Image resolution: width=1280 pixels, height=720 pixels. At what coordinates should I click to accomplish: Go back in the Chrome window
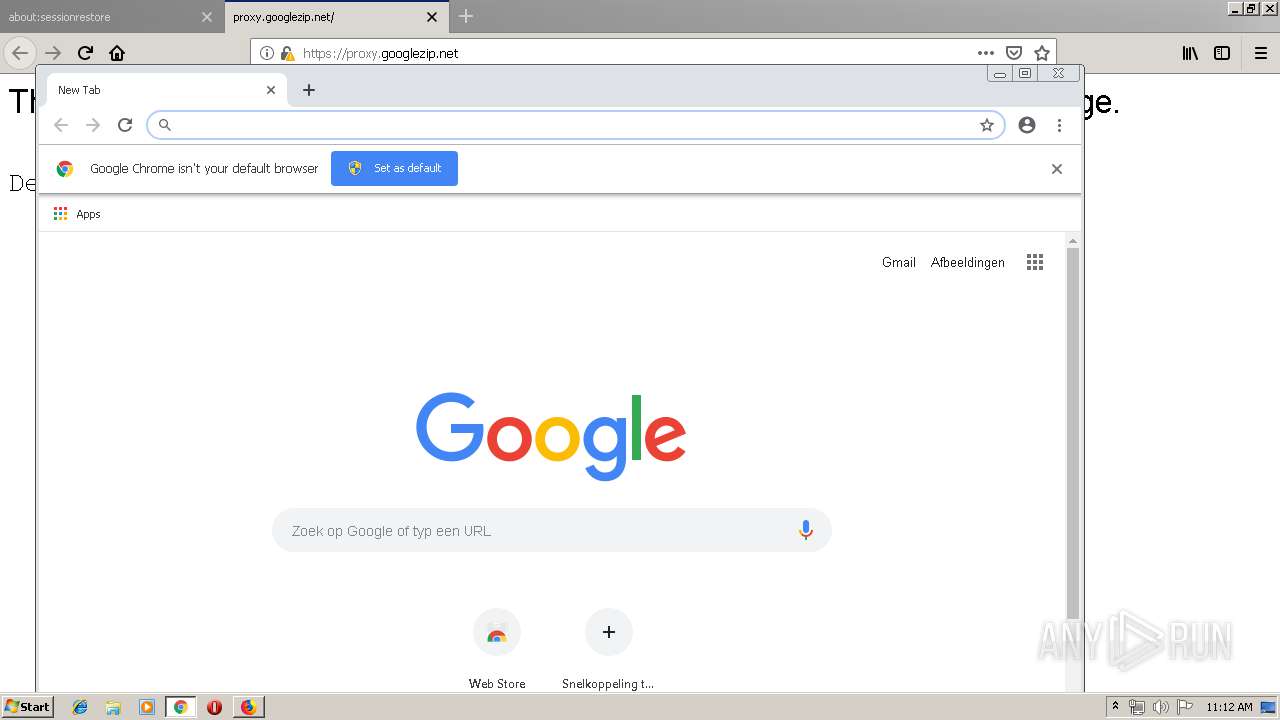click(61, 125)
